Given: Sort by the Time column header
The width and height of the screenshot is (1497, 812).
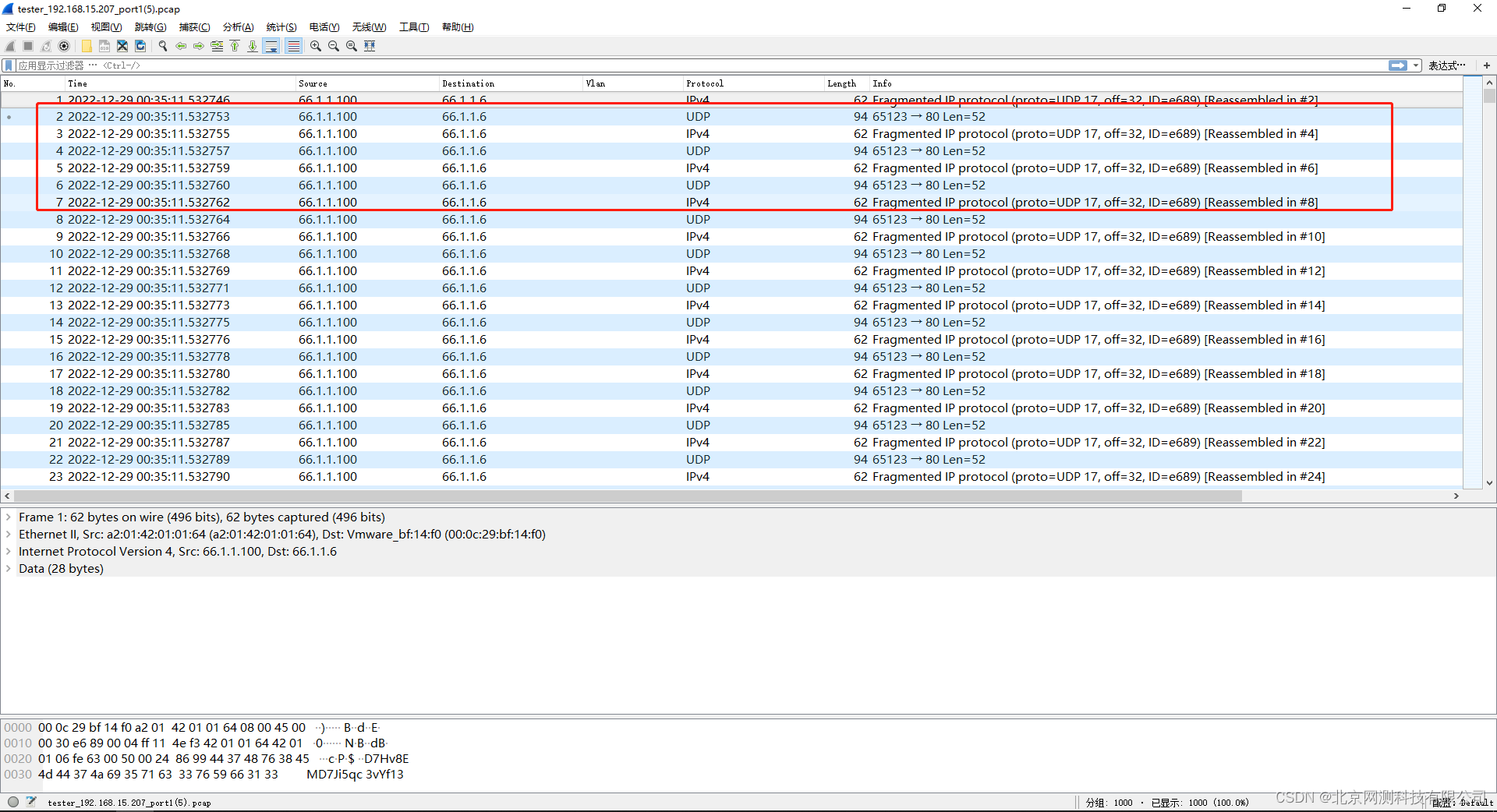Looking at the screenshot, I should click(180, 83).
